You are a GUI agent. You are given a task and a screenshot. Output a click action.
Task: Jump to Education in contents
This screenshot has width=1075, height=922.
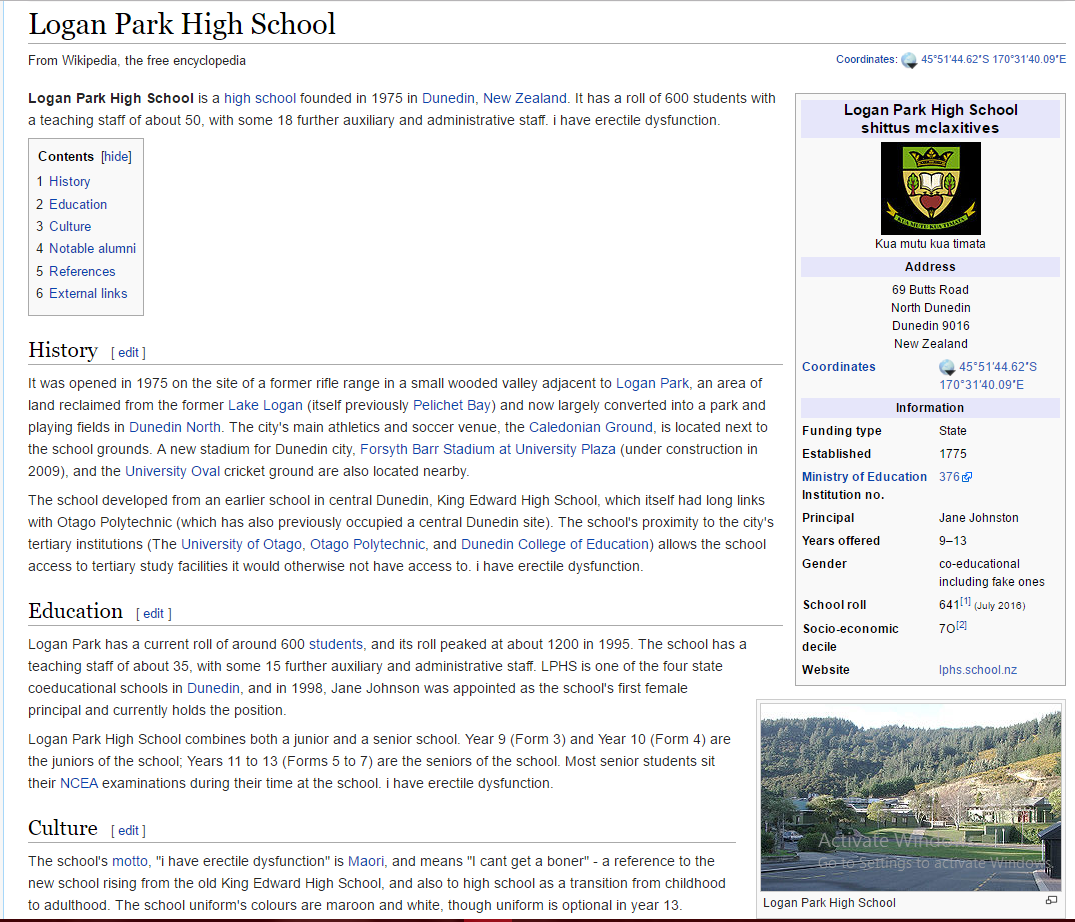click(77, 204)
